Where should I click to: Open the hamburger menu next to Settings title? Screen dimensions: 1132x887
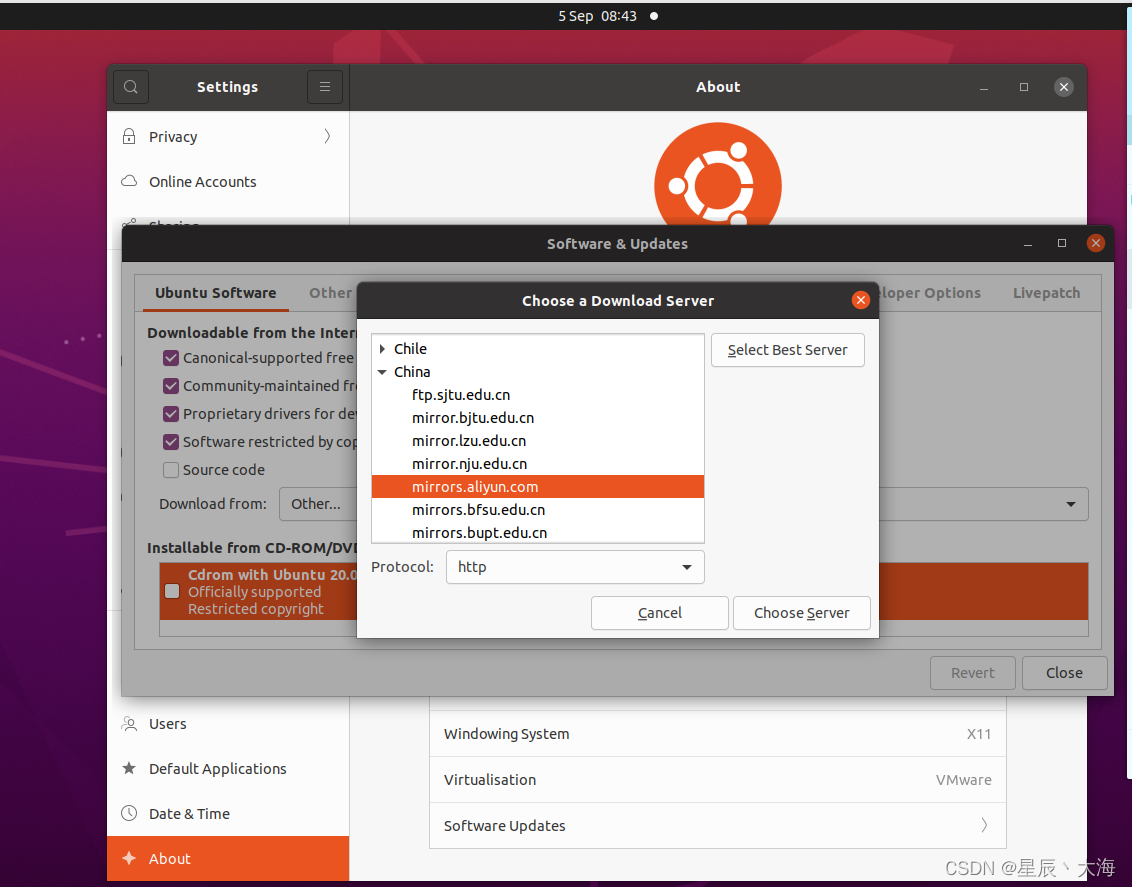click(324, 87)
